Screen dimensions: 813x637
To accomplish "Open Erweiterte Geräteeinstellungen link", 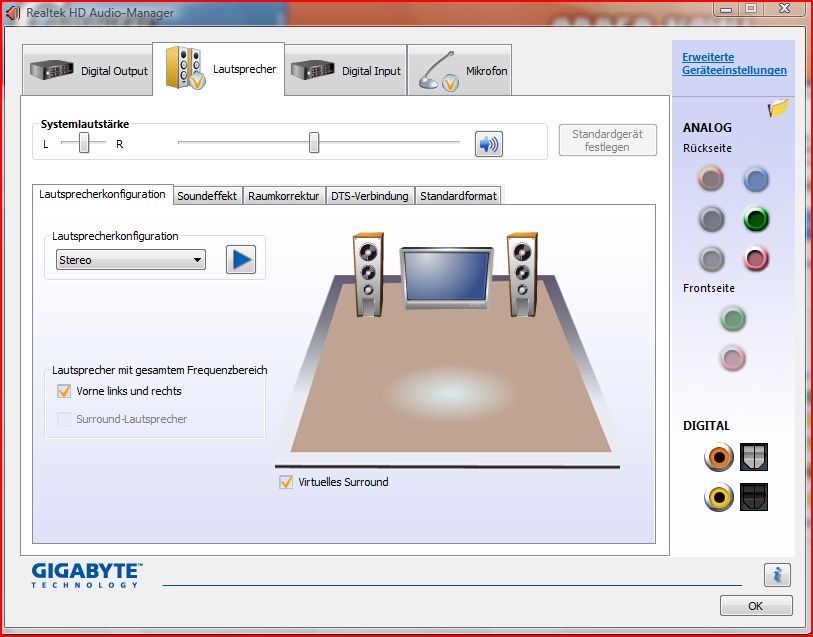I will pyautogui.click(x=734, y=63).
